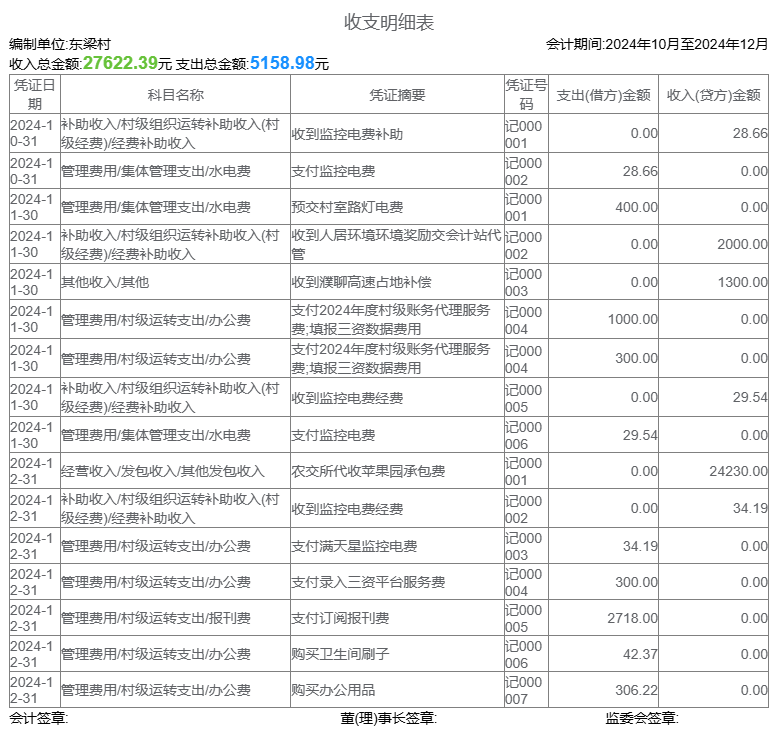Click the 会计期间 date range text

coord(657,44)
